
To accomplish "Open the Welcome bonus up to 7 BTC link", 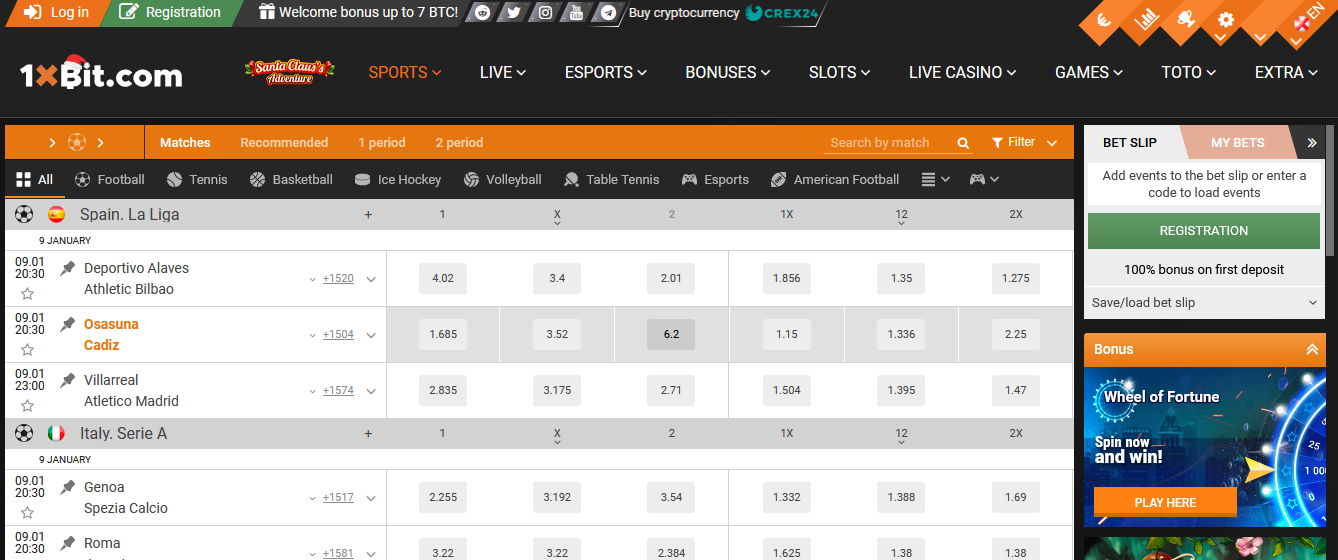I will coord(358,13).
